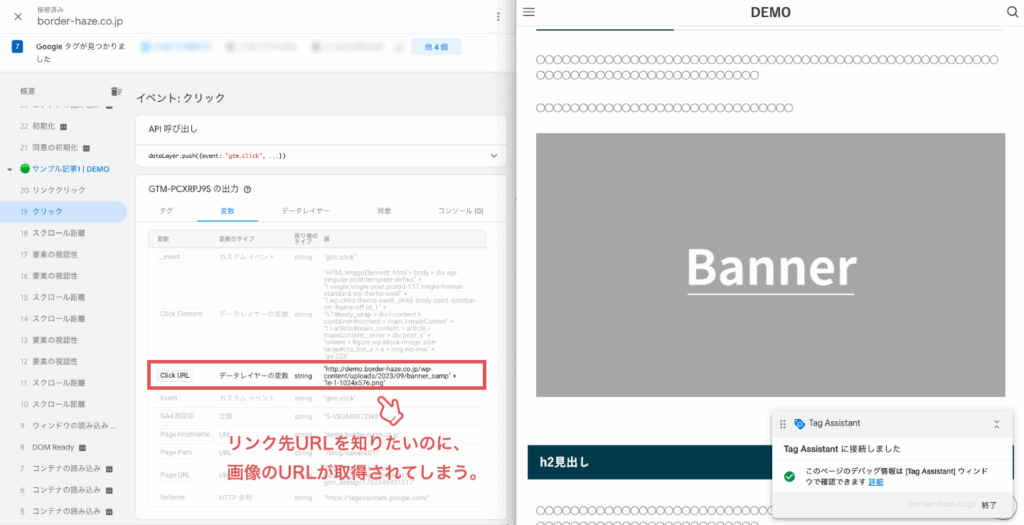The height and width of the screenshot is (525, 1024).
Task: Click the DEMO site title
Action: point(771,12)
